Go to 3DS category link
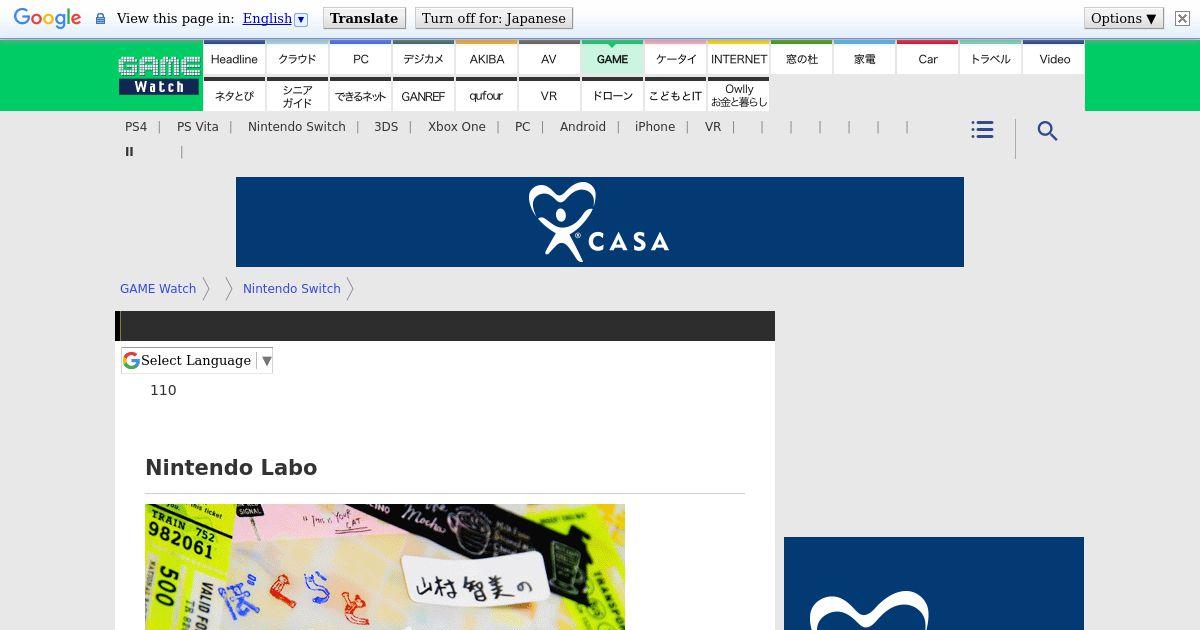 [386, 127]
